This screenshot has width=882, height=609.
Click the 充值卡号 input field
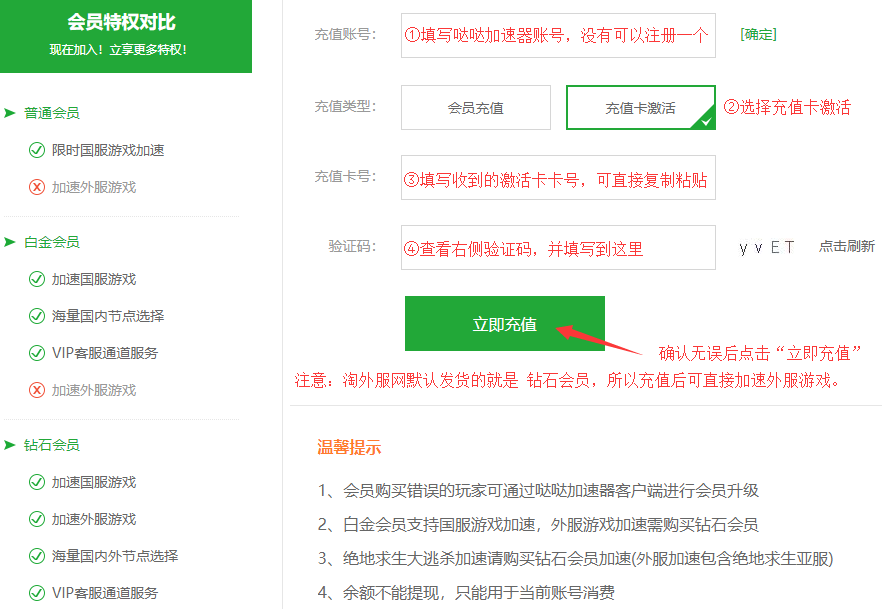pyautogui.click(x=558, y=178)
